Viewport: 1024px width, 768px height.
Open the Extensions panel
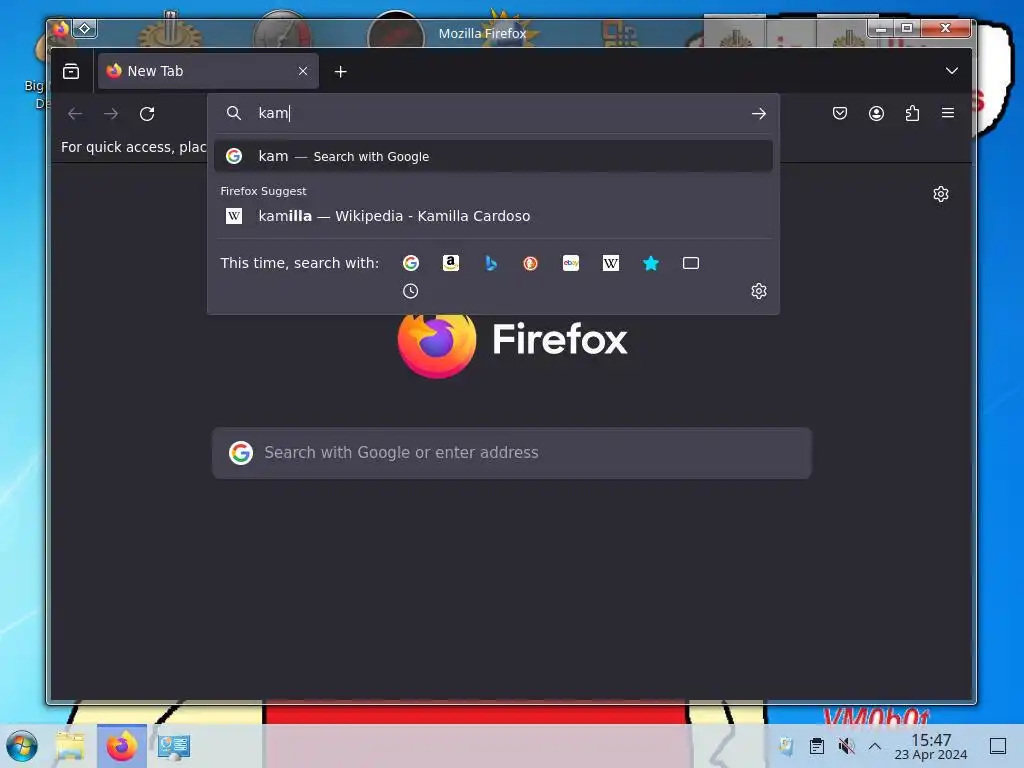(912, 114)
